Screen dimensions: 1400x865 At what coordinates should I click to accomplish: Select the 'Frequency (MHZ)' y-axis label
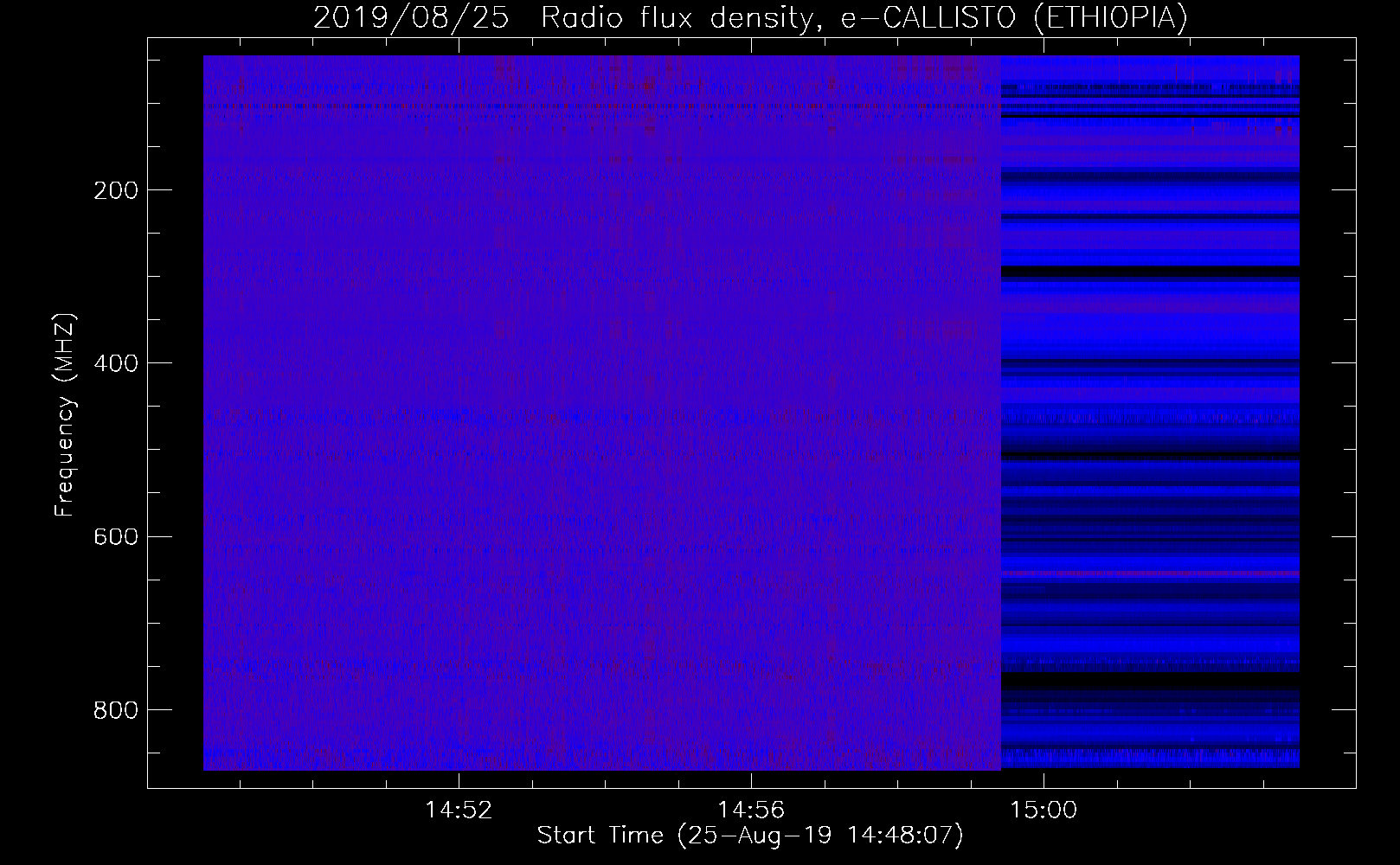point(65,415)
